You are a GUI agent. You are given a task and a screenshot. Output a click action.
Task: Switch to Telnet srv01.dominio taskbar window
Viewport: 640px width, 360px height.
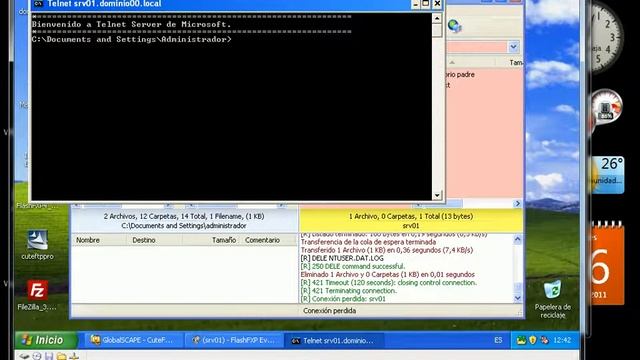click(x=335, y=340)
